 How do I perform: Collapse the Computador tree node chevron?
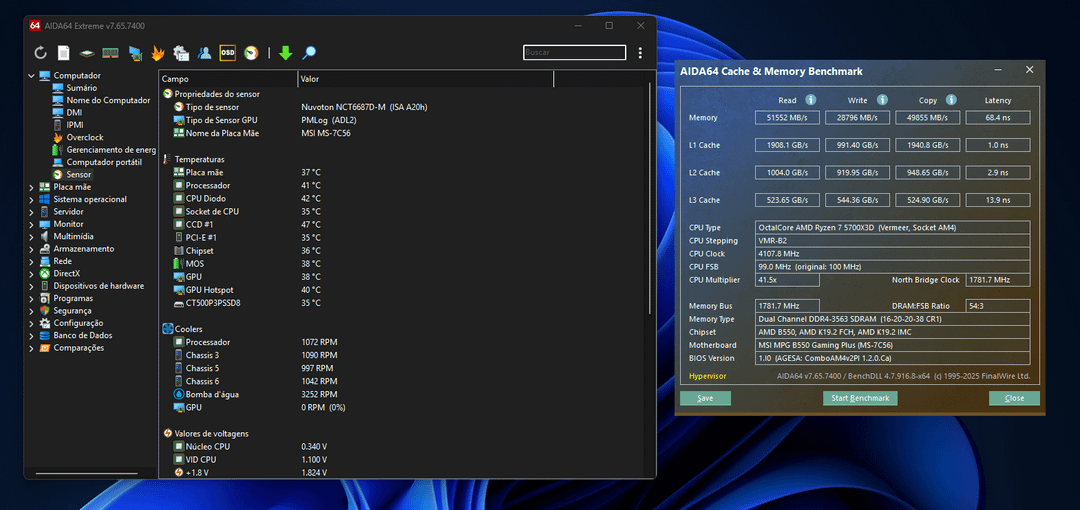coord(31,75)
